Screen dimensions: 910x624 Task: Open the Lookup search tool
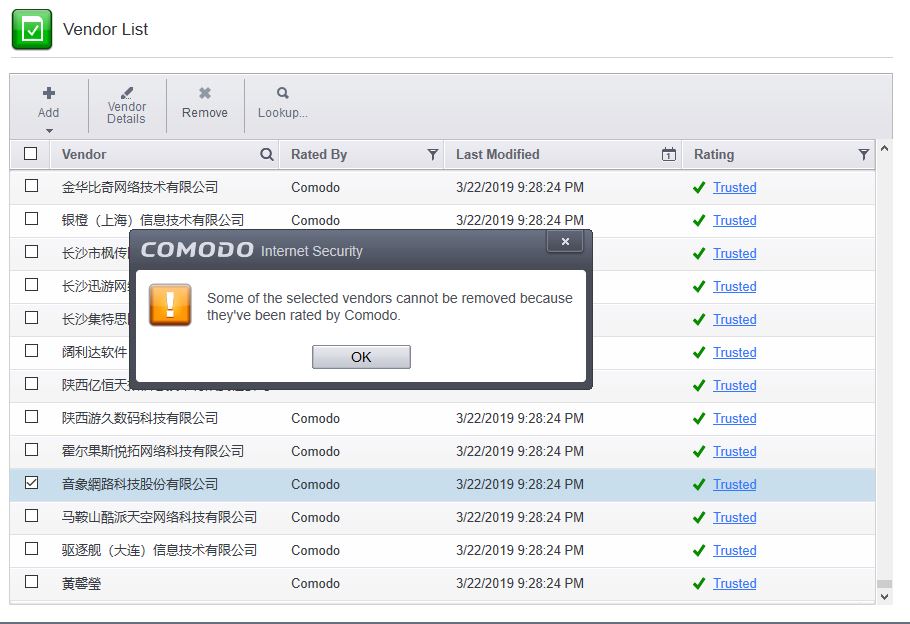pos(283,106)
